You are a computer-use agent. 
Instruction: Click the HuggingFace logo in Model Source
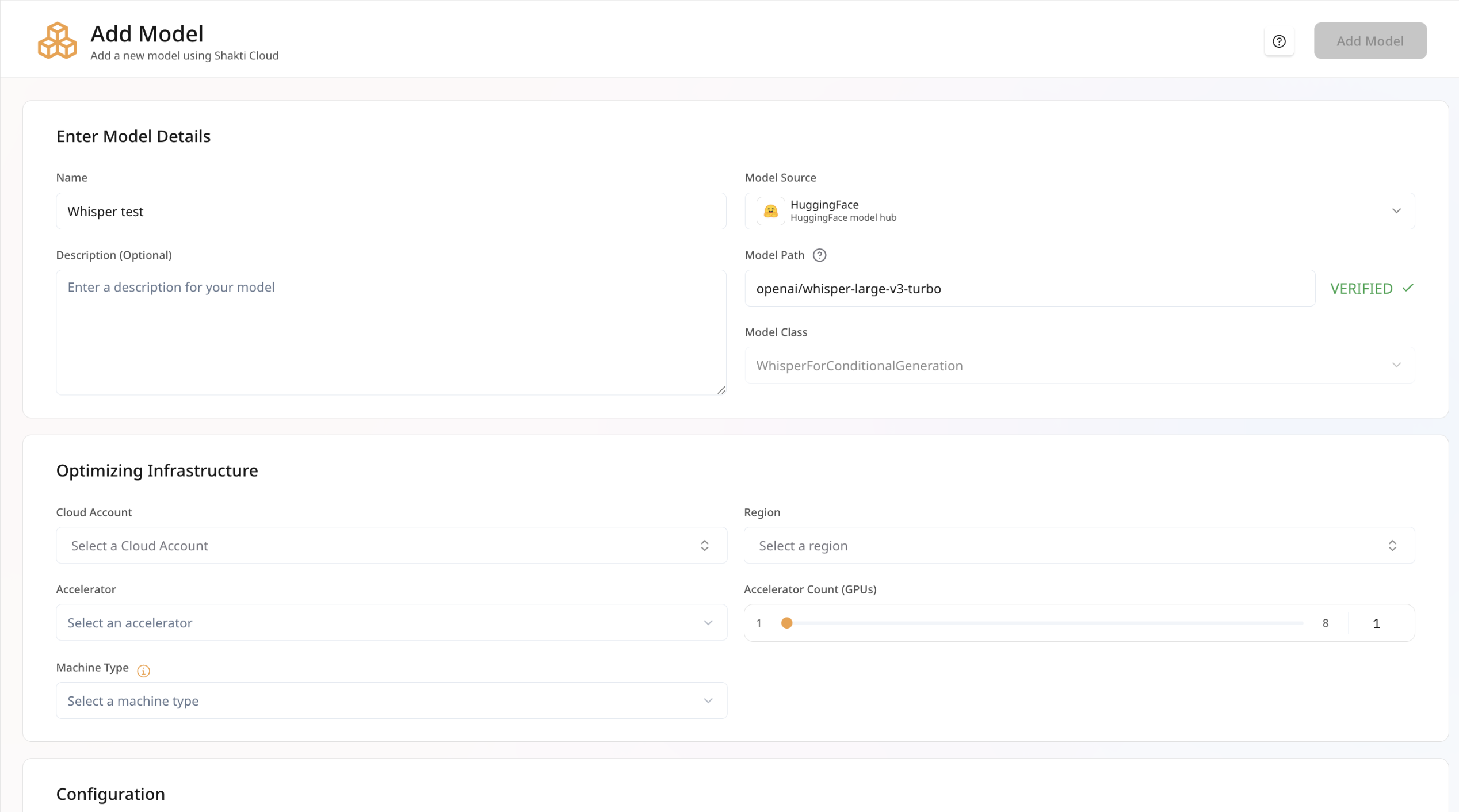click(x=771, y=210)
